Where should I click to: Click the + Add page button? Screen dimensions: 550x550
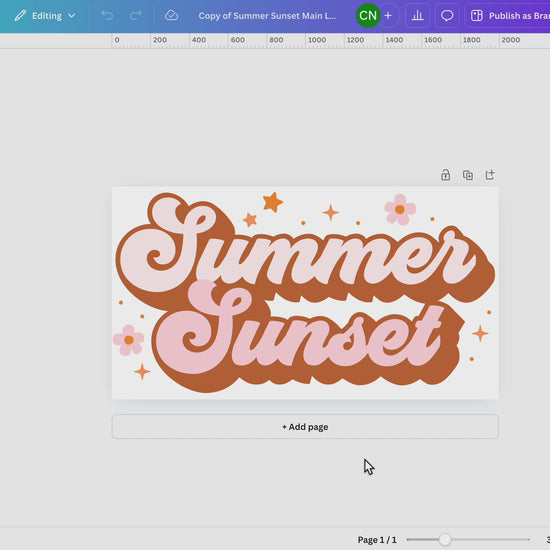pyautogui.click(x=305, y=427)
